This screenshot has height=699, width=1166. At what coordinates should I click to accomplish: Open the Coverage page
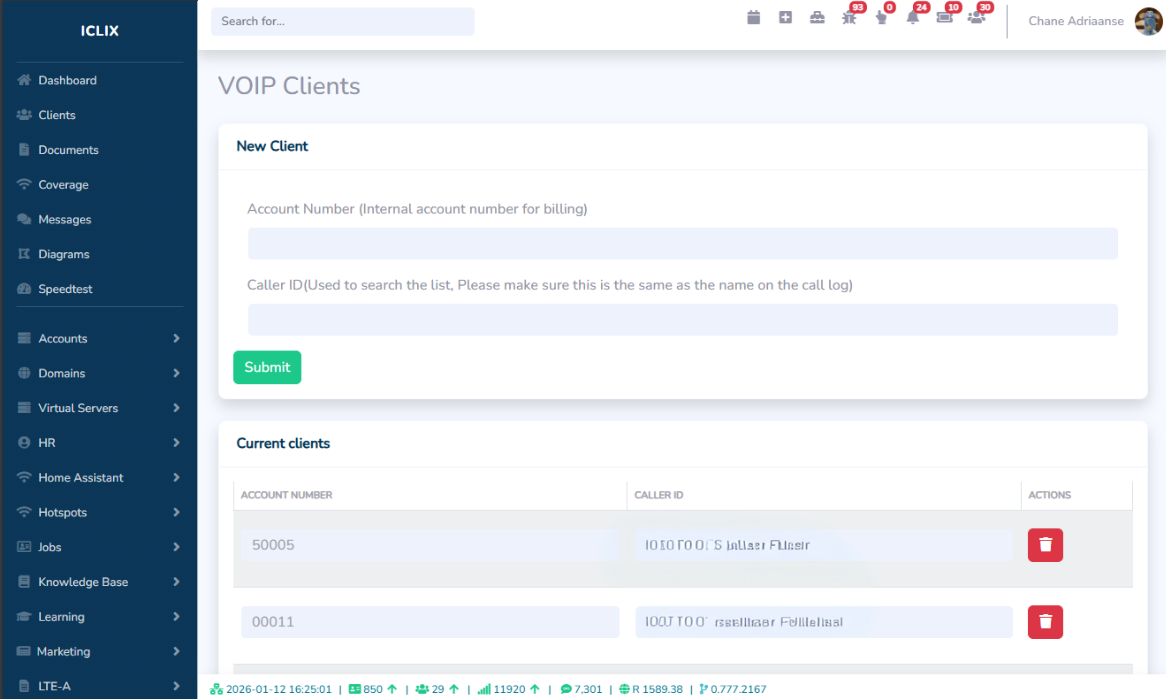pyautogui.click(x=63, y=185)
